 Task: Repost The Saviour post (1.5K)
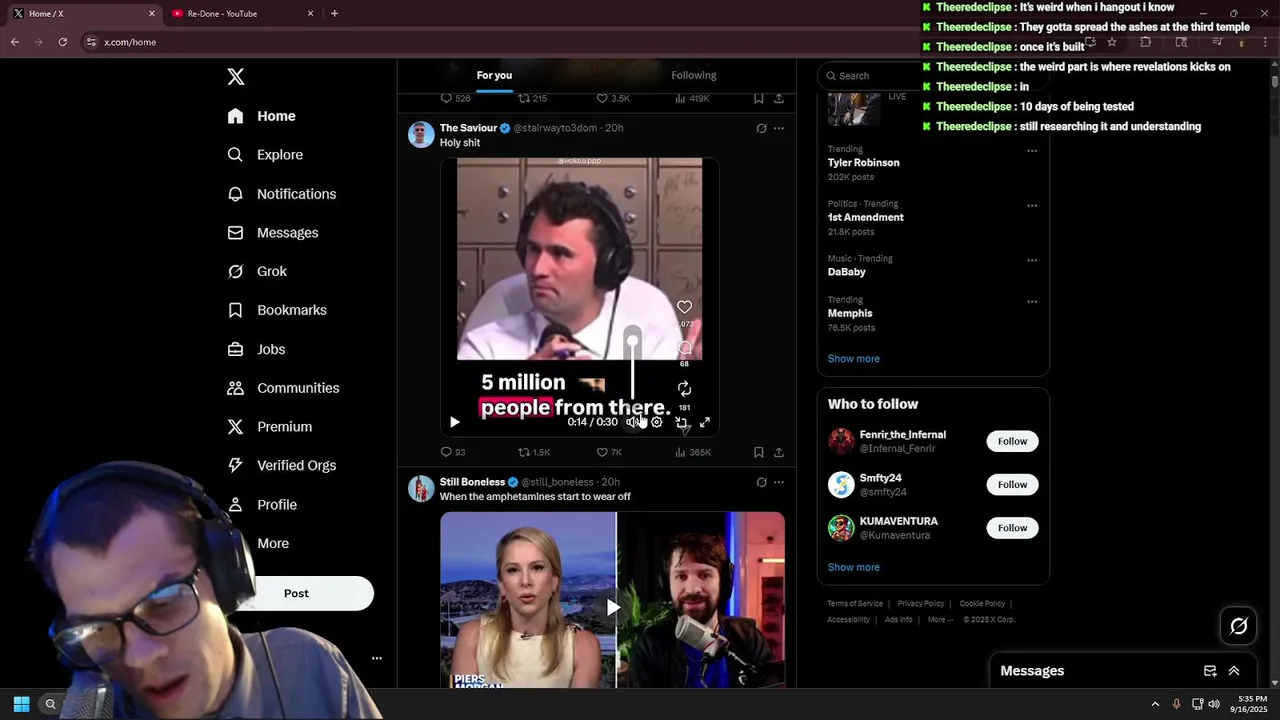pos(534,452)
